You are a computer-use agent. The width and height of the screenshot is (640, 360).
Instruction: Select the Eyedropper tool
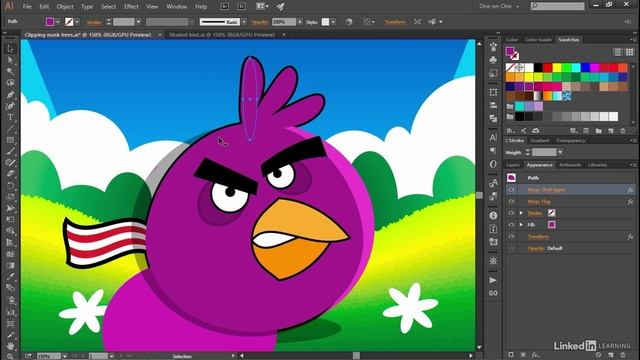point(11,277)
